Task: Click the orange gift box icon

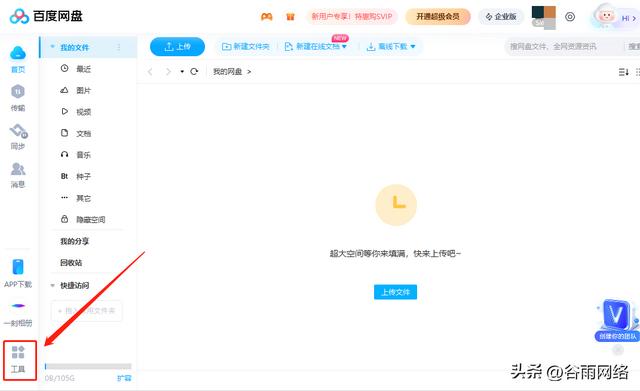Action: (x=290, y=17)
